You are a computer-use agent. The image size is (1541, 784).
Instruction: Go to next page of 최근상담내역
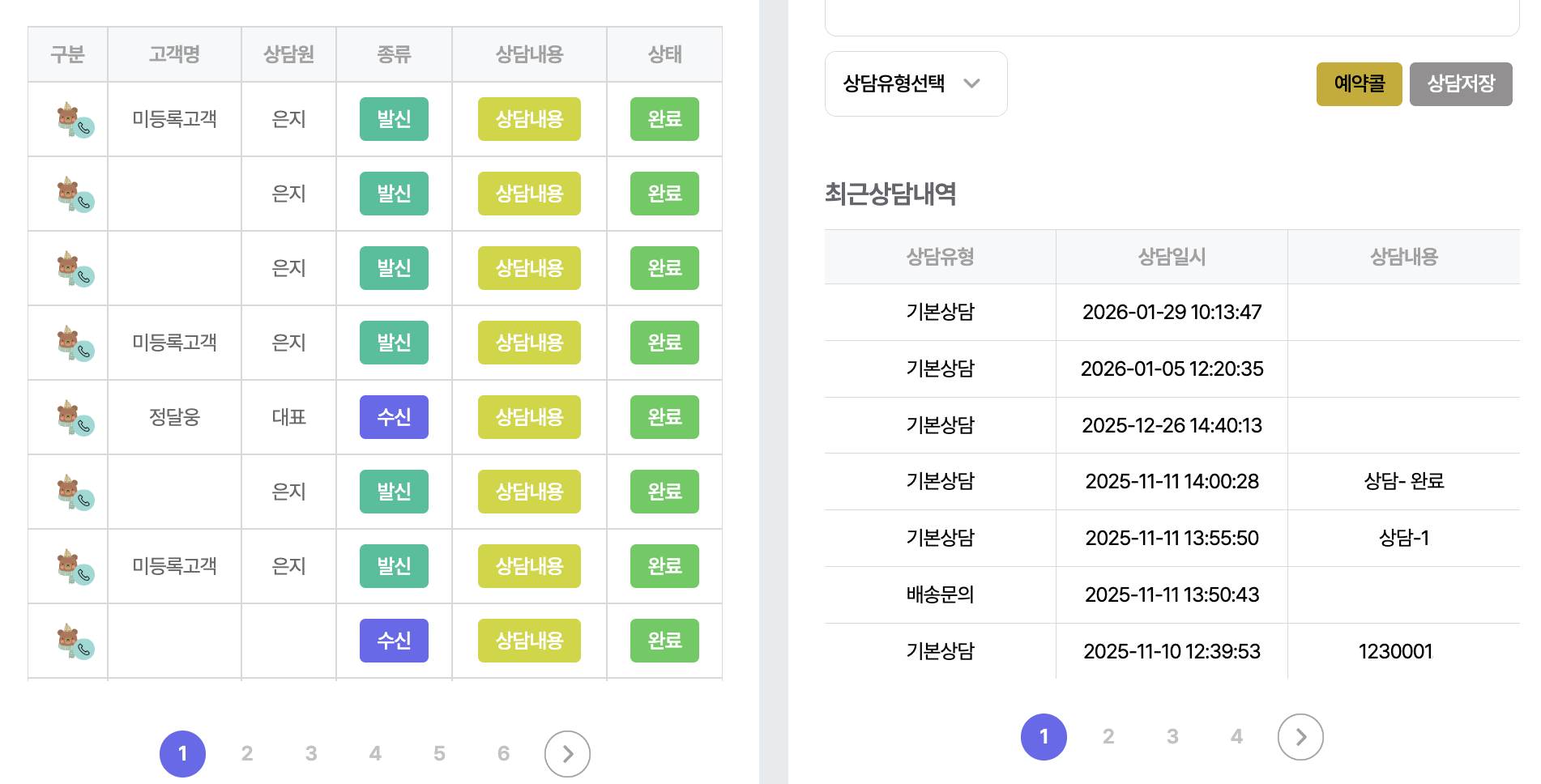pyautogui.click(x=1300, y=737)
